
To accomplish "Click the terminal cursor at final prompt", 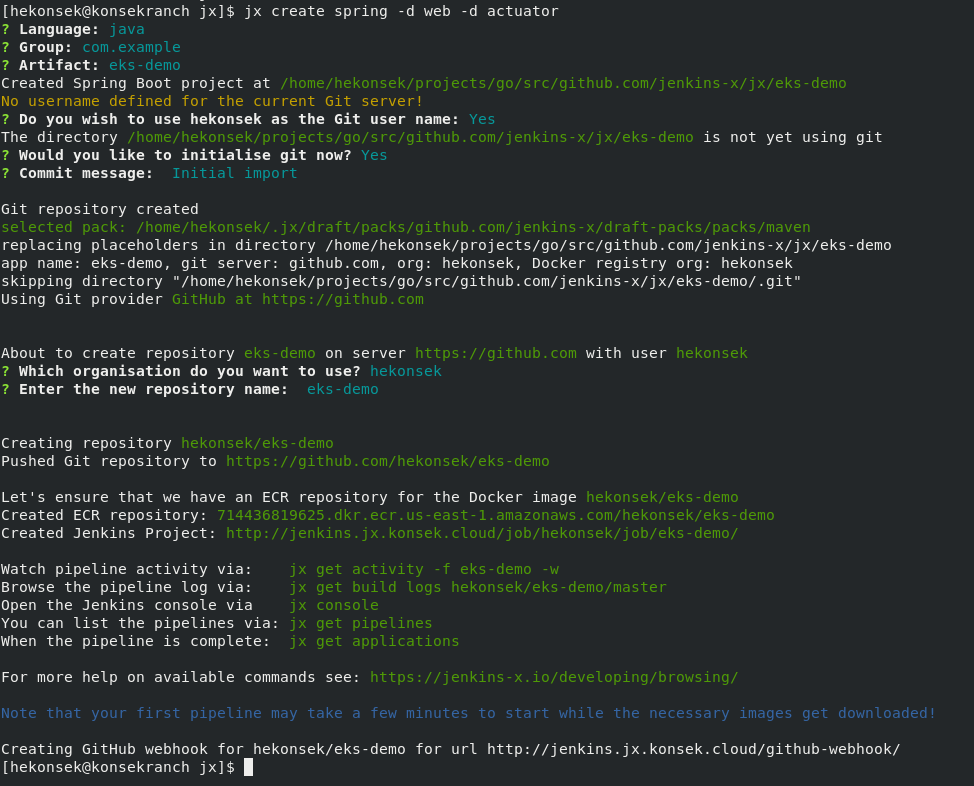I will (x=248, y=767).
